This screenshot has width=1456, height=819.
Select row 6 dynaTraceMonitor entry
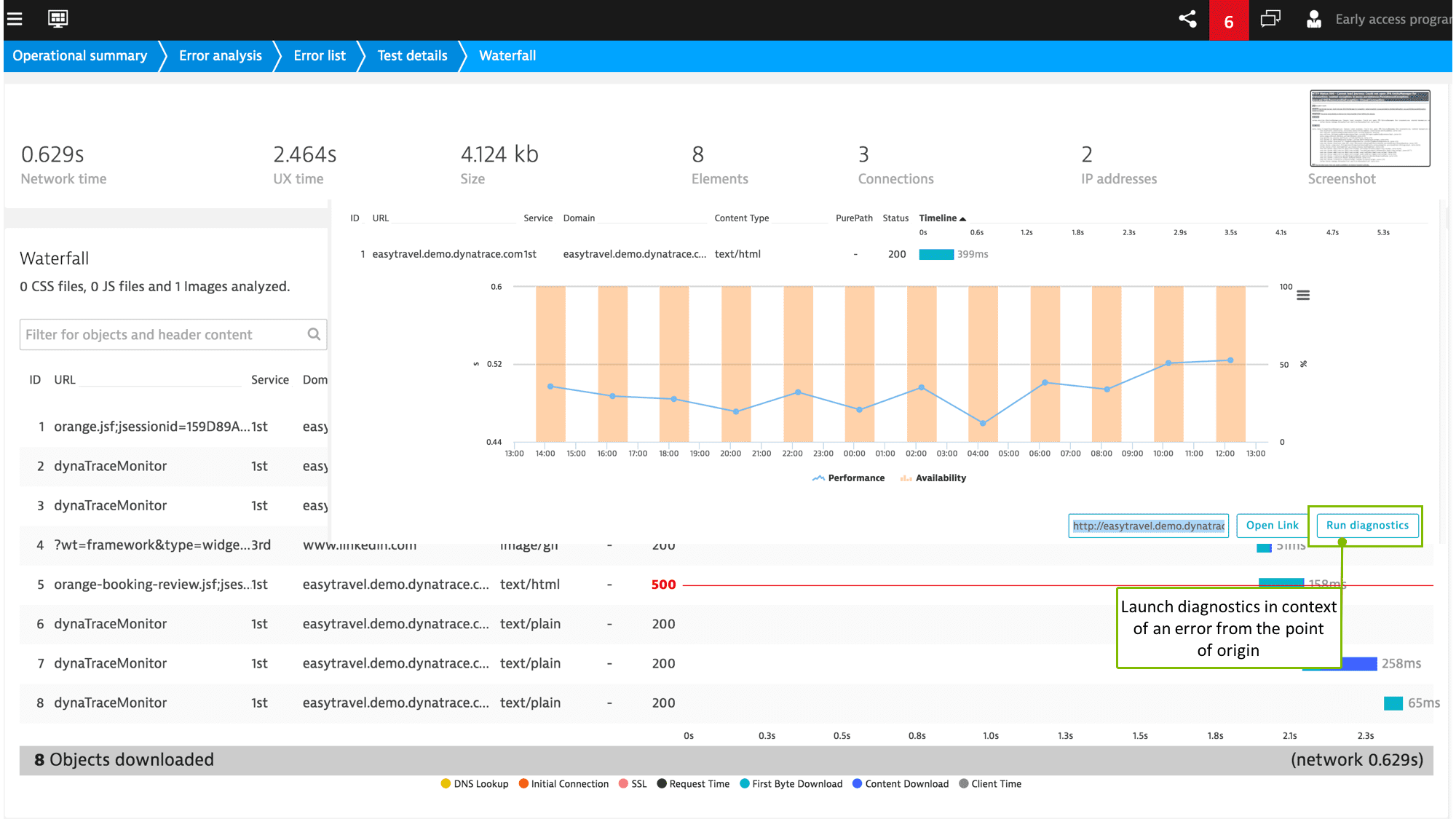tap(110, 624)
